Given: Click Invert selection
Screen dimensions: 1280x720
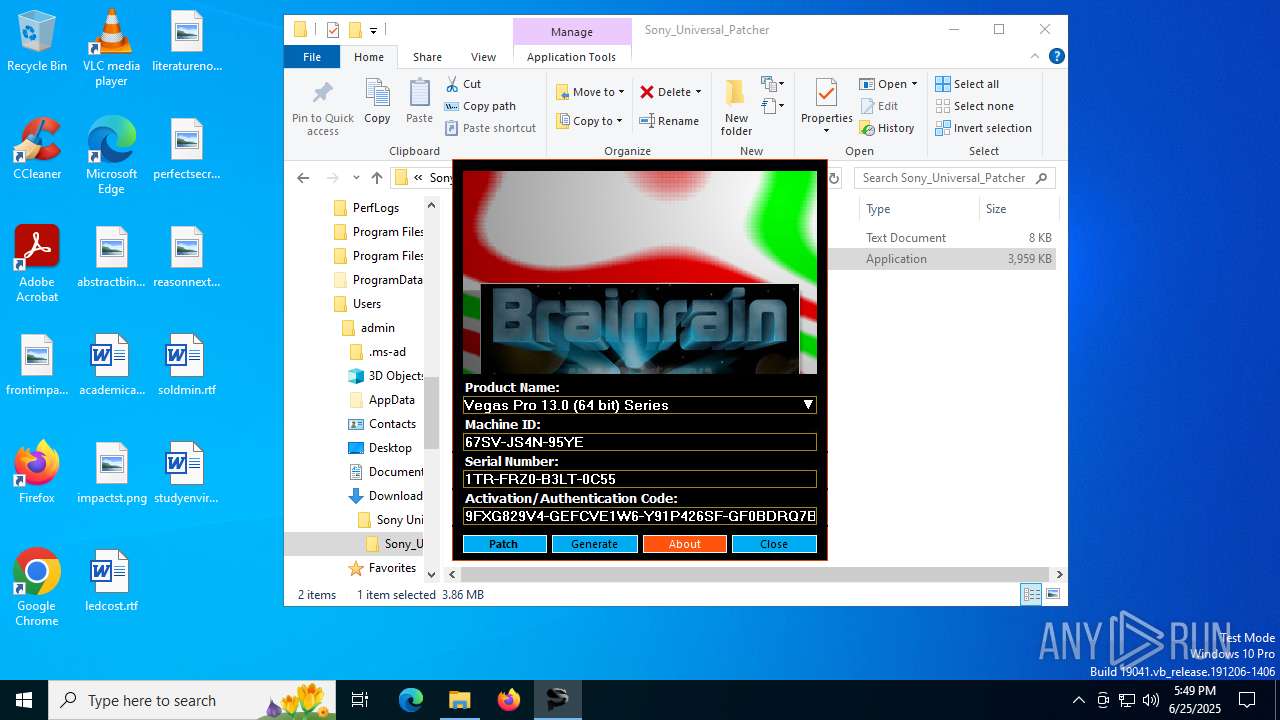Looking at the screenshot, I should 983,128.
